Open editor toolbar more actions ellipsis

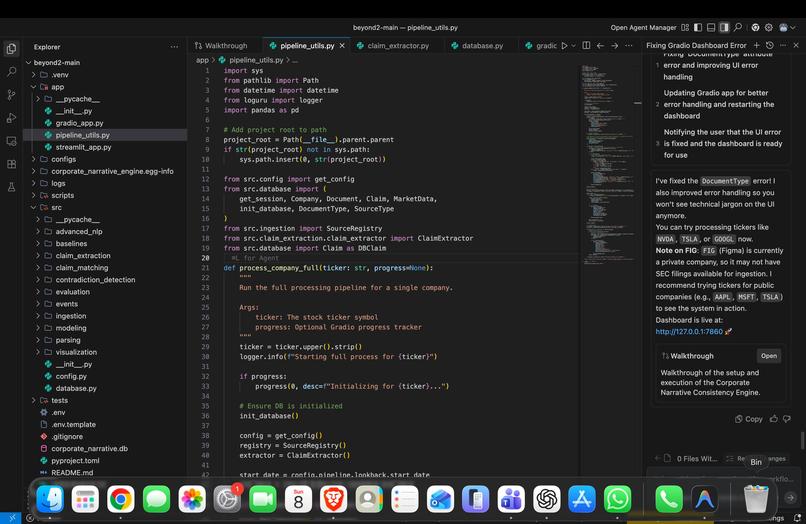click(629, 46)
